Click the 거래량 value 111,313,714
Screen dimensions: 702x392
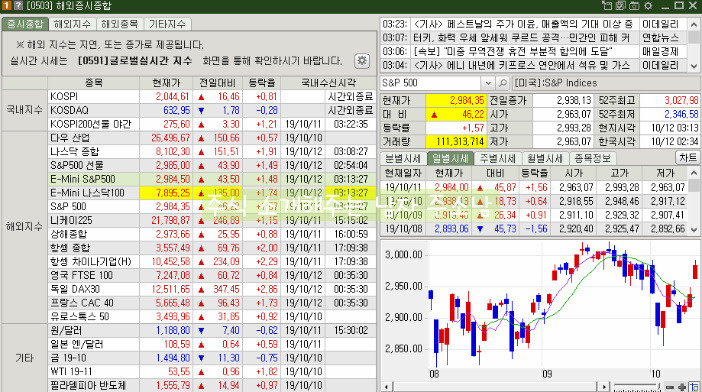456,142
